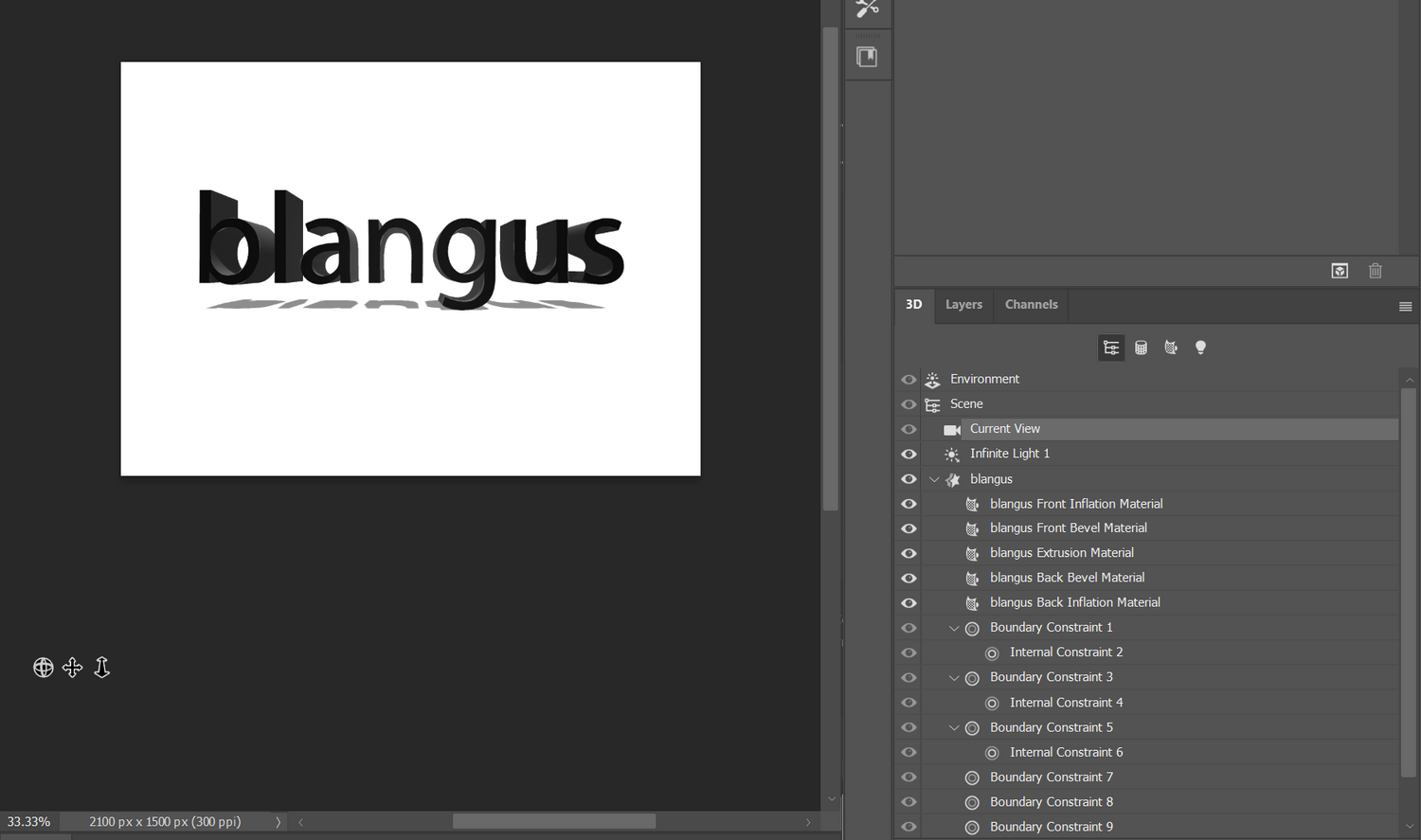Collapse Boundary Constraint 5 group

point(954,727)
